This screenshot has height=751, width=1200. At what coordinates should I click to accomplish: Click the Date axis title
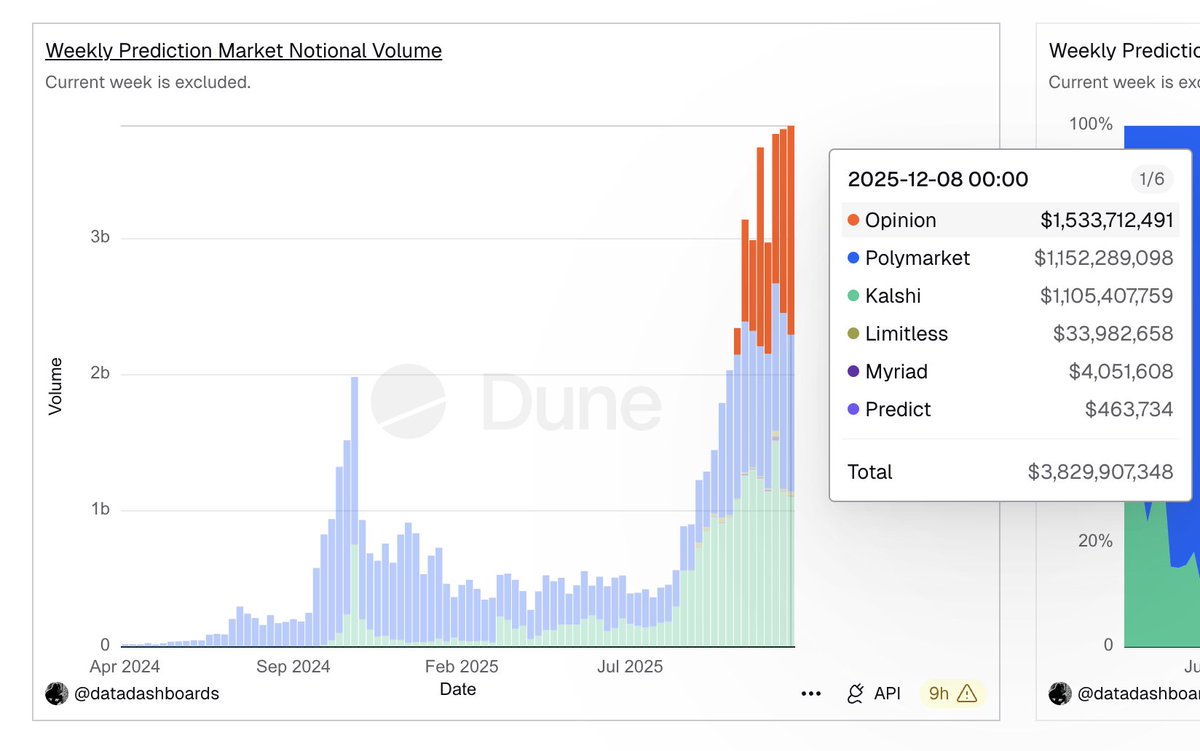pos(458,689)
